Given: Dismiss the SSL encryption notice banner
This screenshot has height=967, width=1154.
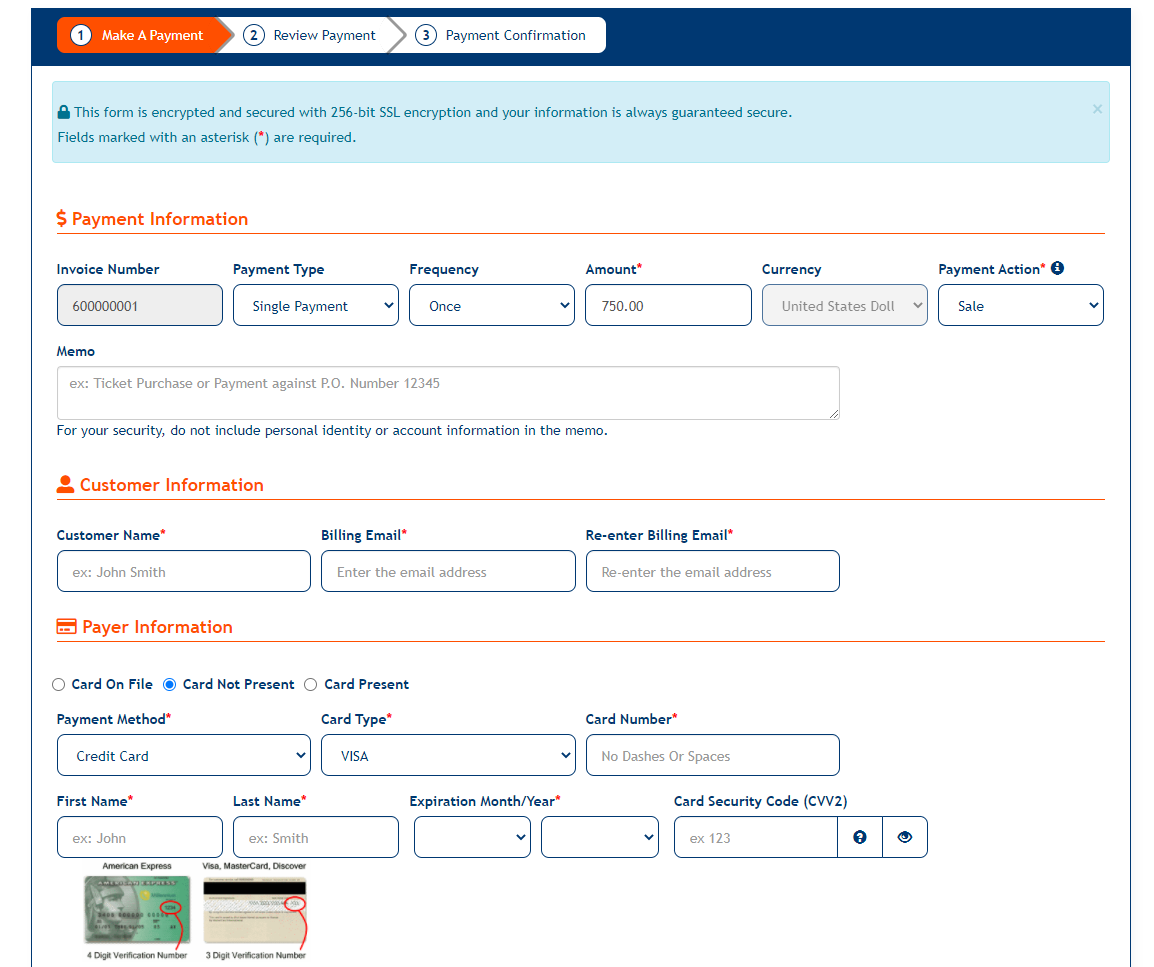Looking at the screenshot, I should tap(1097, 109).
